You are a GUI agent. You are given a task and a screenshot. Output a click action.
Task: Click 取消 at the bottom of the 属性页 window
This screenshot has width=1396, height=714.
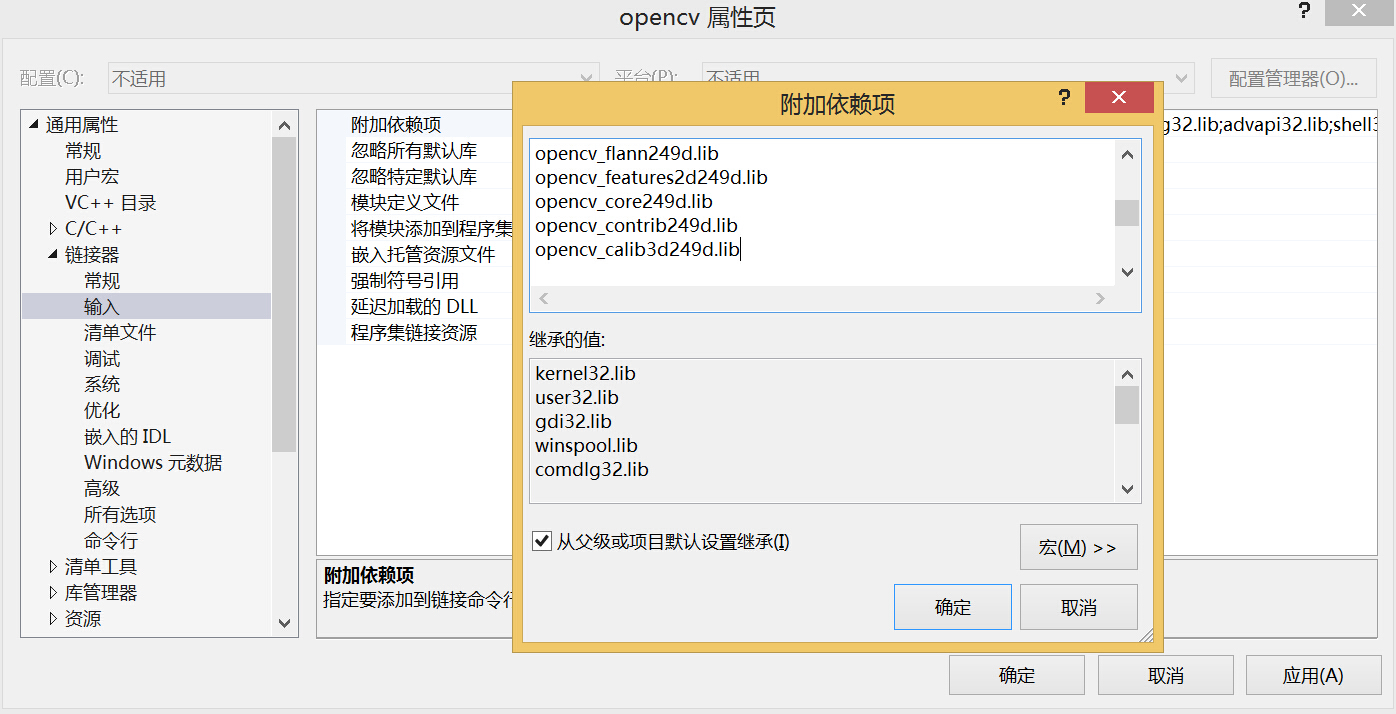(x=1166, y=675)
